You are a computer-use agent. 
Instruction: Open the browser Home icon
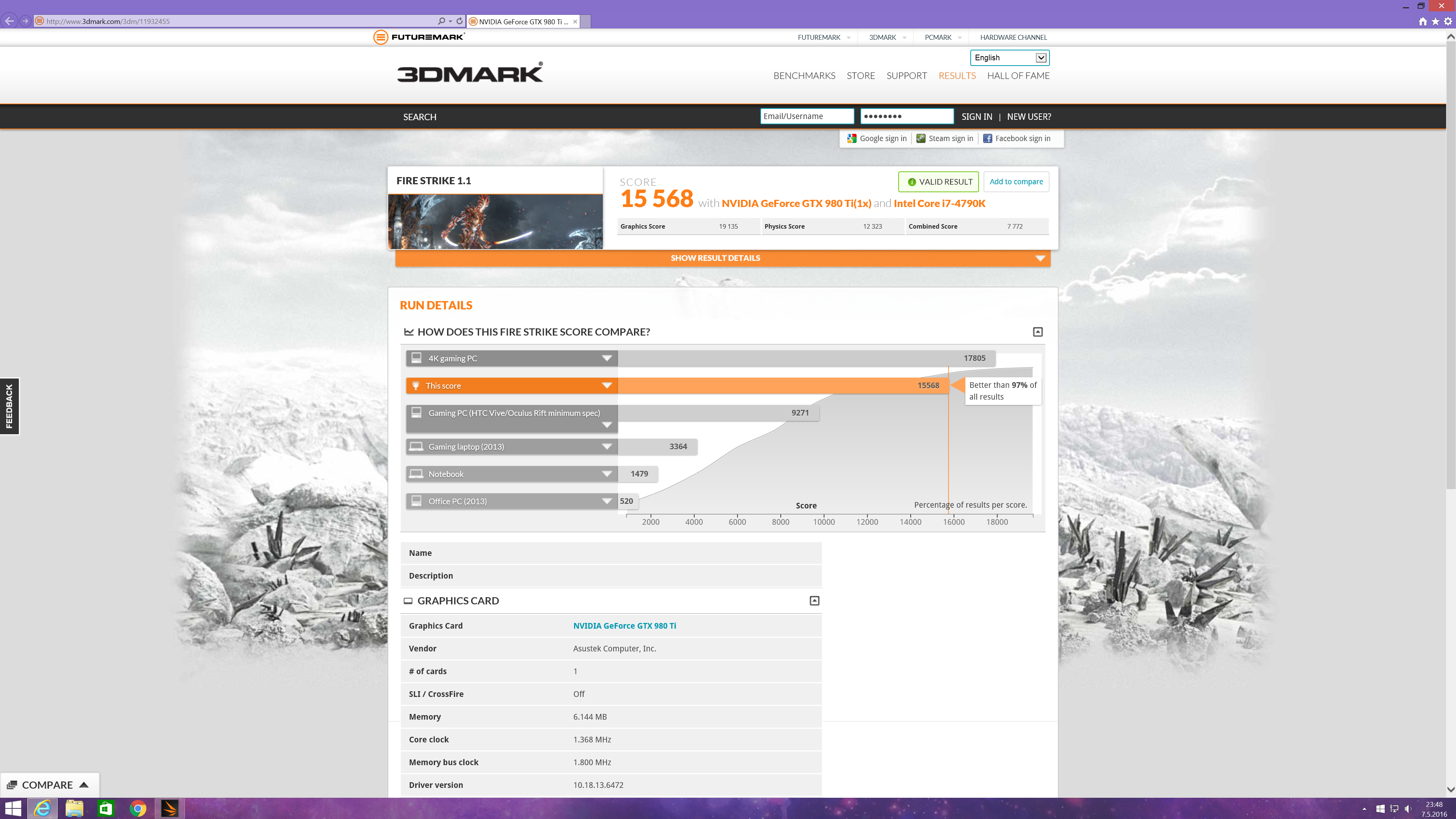[1423, 22]
